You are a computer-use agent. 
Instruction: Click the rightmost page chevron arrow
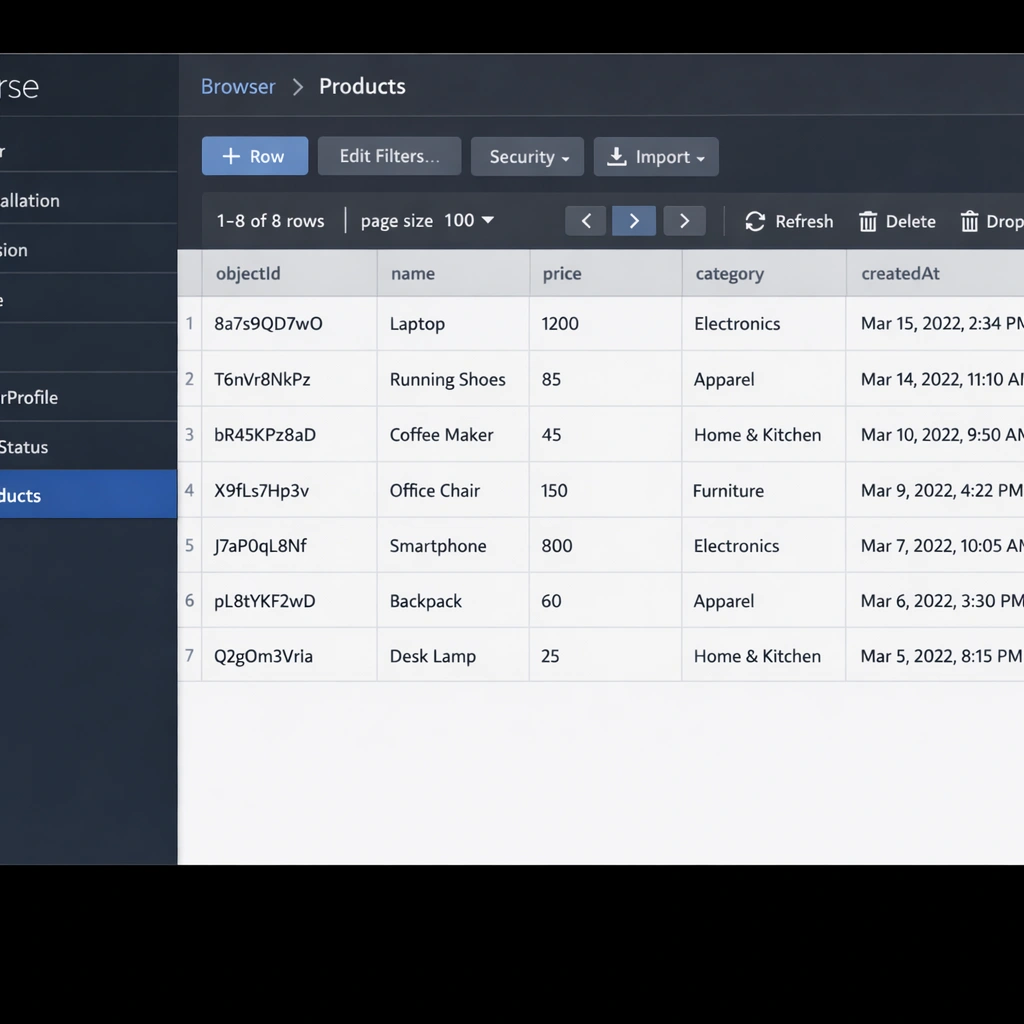(x=684, y=221)
